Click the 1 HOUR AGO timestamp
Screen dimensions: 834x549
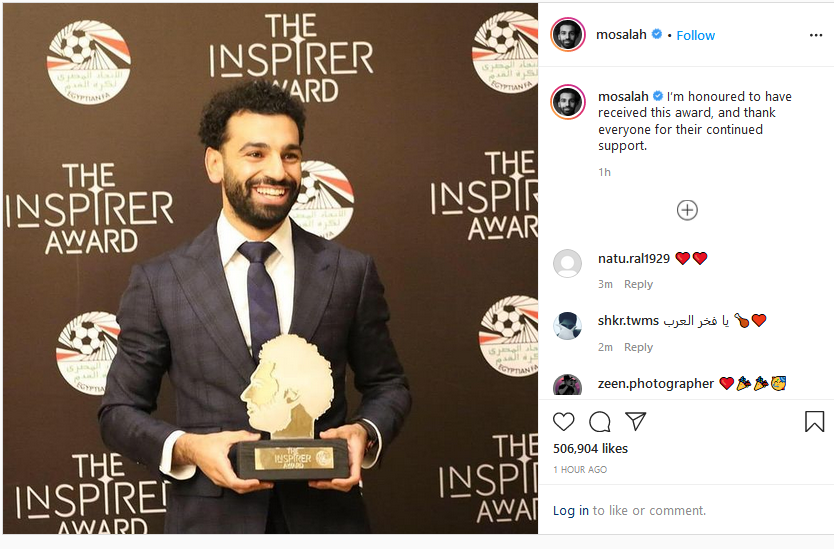tap(580, 470)
